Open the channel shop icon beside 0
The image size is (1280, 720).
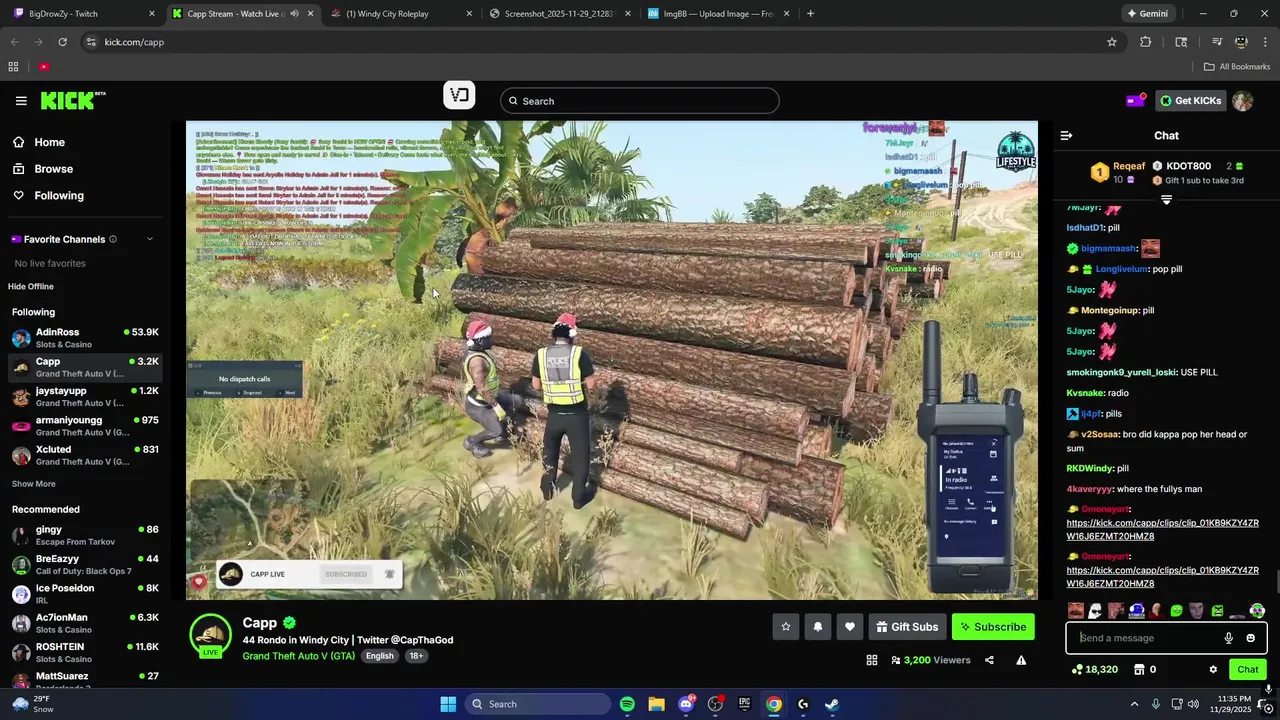point(1138,670)
